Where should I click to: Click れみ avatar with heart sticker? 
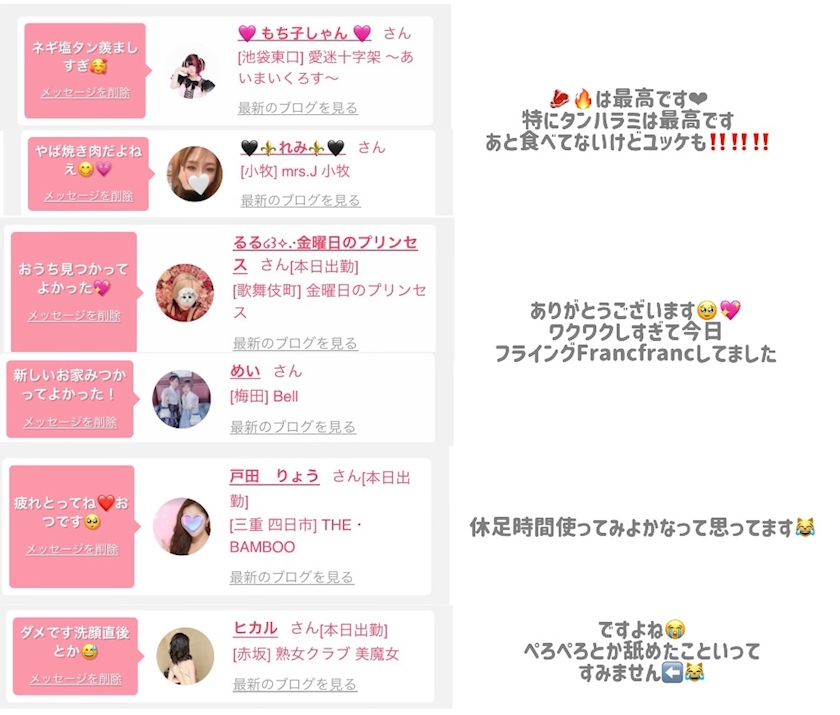[194, 174]
